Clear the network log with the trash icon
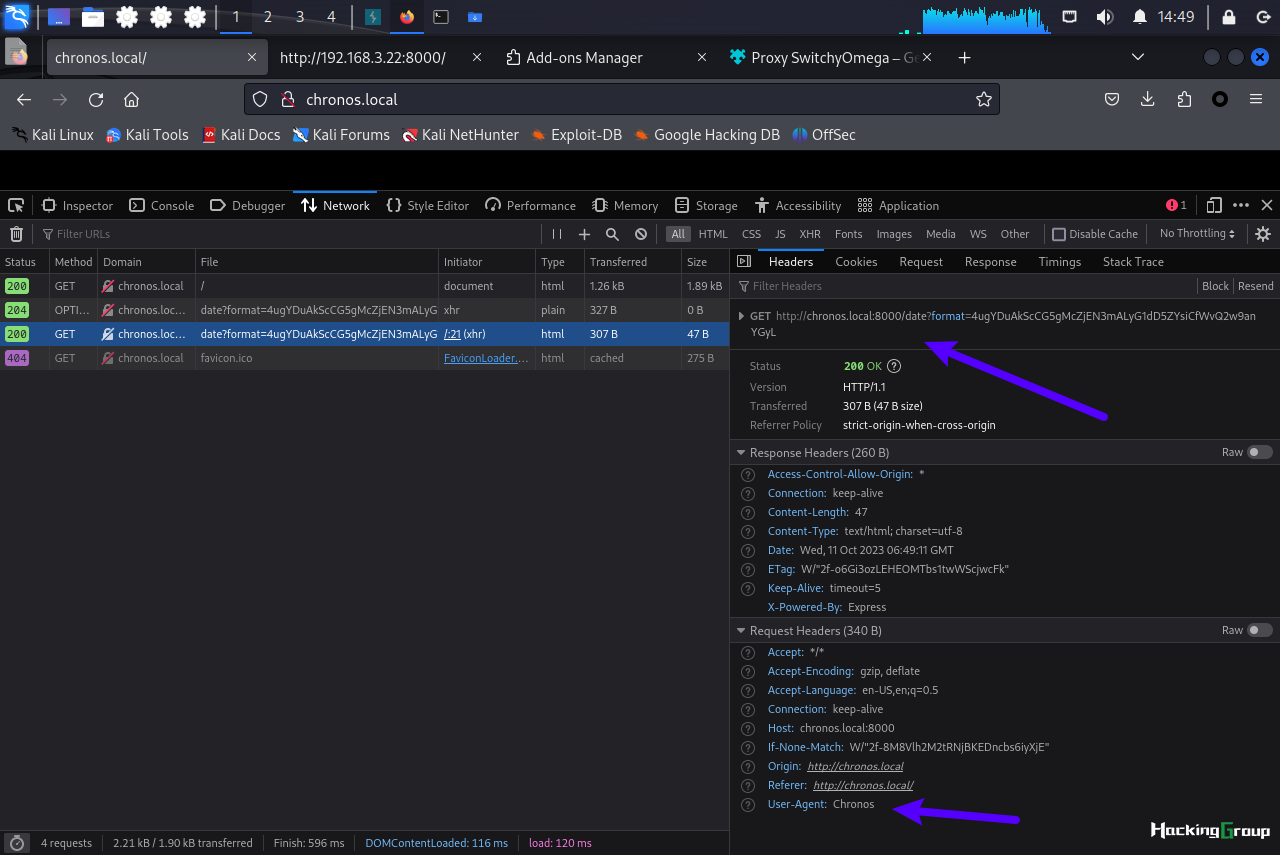This screenshot has width=1280, height=855. coord(16,234)
